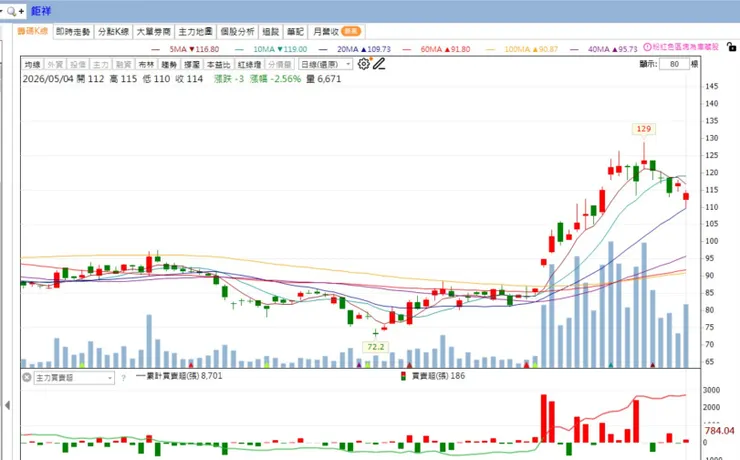The height and width of the screenshot is (460, 740).
Task: Open the 主力買賣超 indicator dropdown
Action: tap(74, 378)
